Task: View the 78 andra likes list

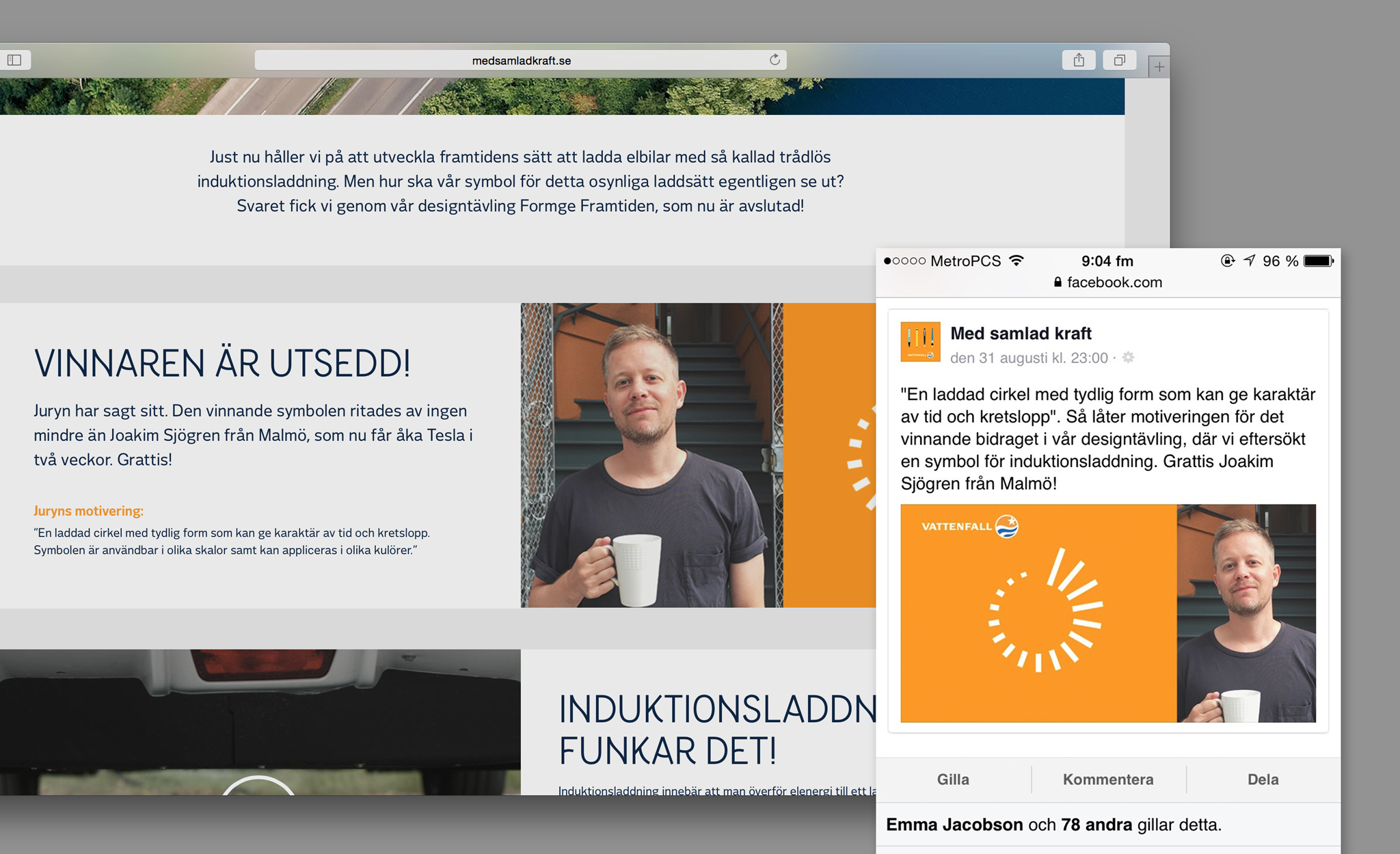Action: [x=1096, y=825]
